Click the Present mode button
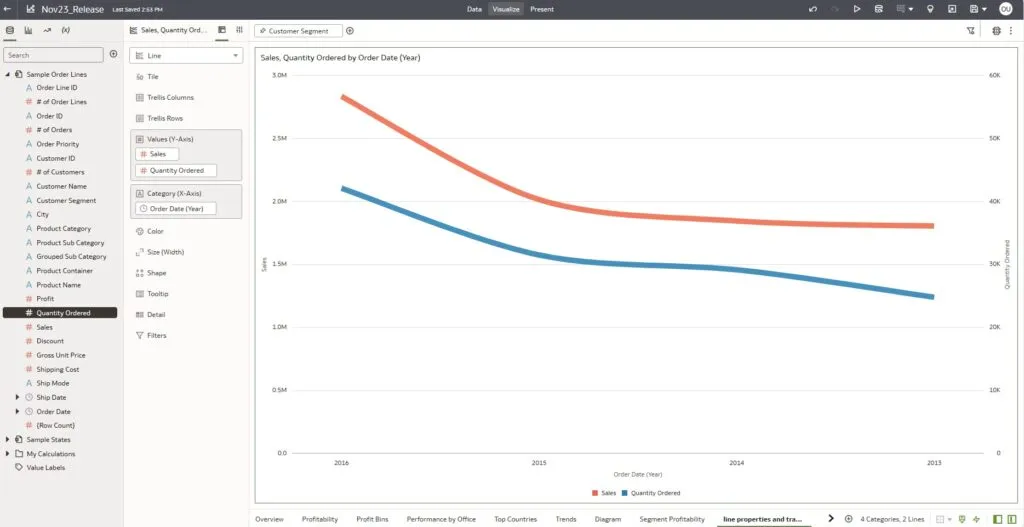1024x527 pixels. tap(542, 9)
